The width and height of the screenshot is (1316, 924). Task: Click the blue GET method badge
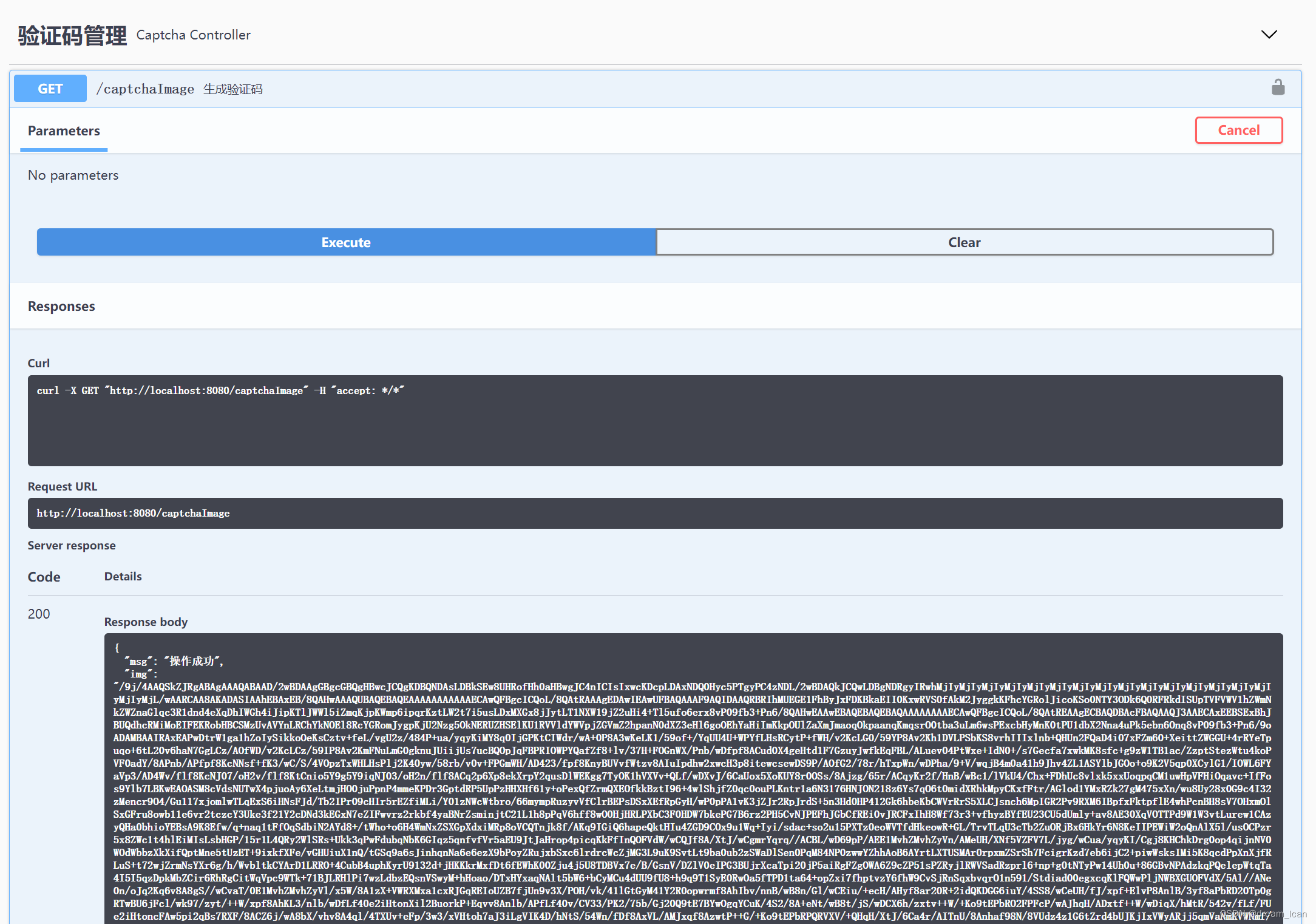[50, 89]
